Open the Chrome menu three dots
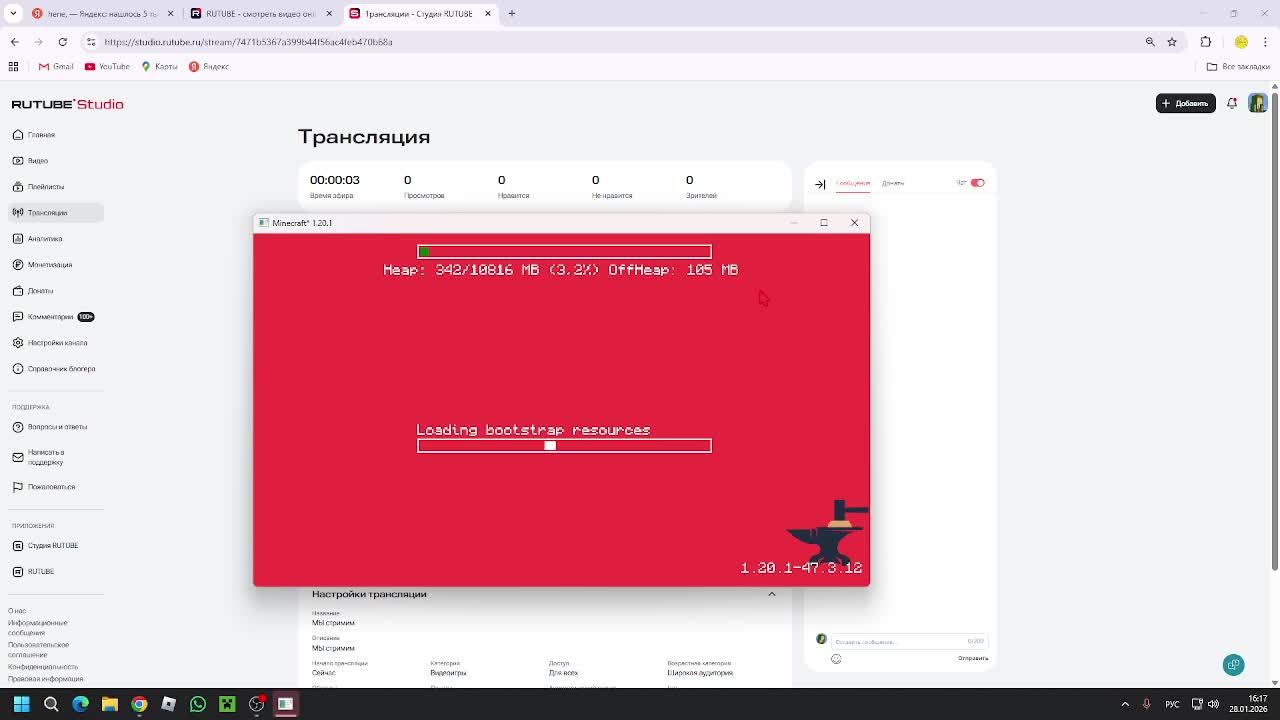Viewport: 1280px width, 720px height. click(x=1266, y=42)
